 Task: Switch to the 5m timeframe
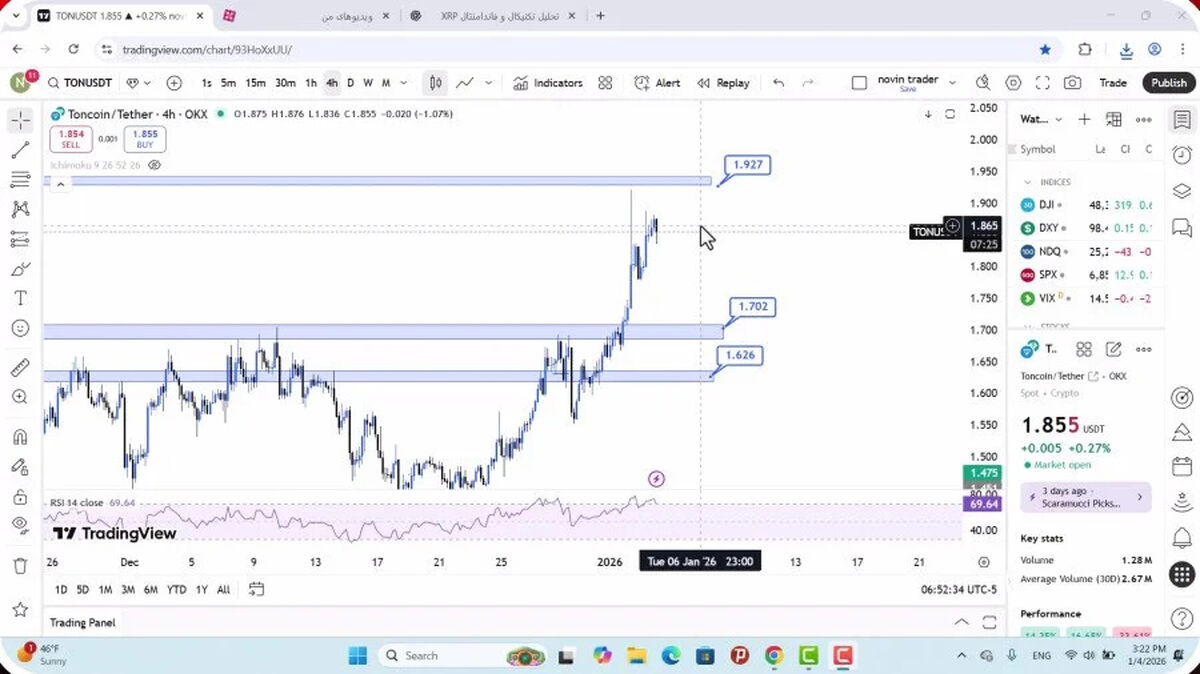[x=229, y=83]
